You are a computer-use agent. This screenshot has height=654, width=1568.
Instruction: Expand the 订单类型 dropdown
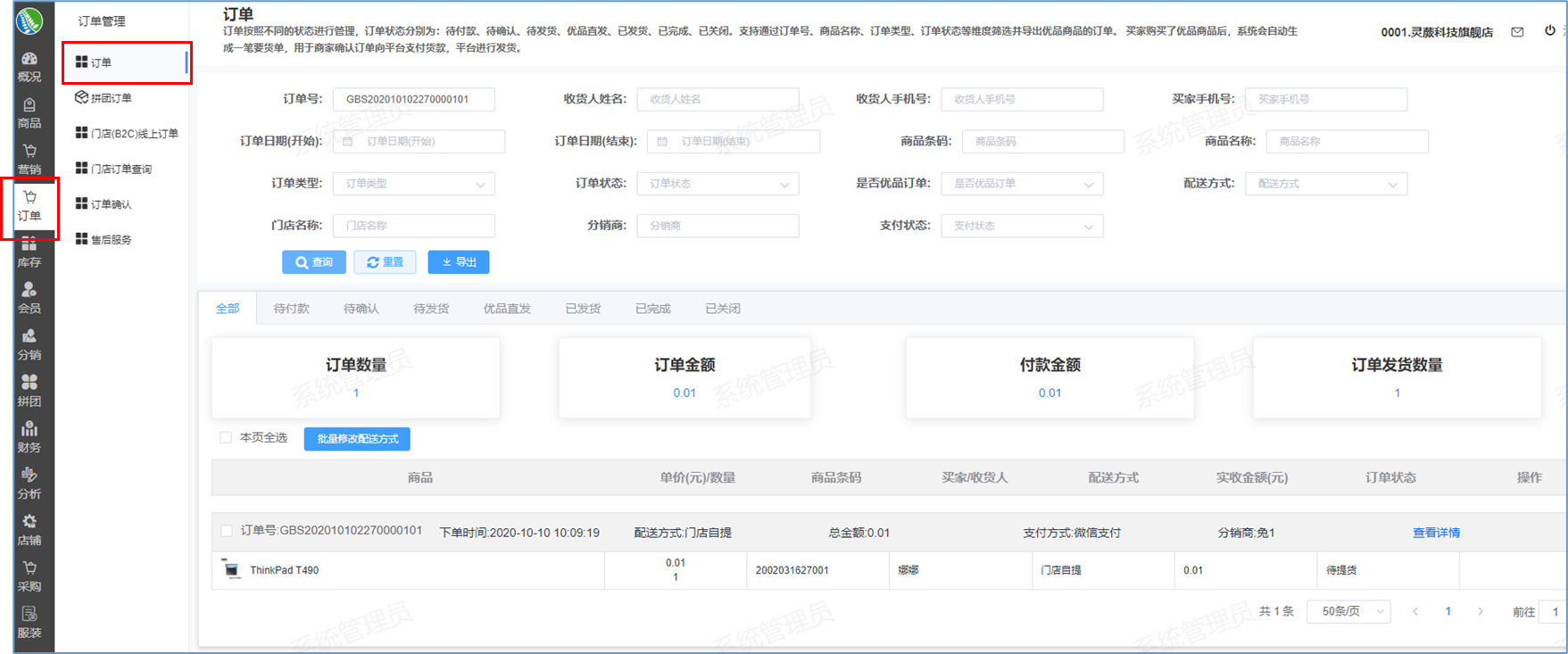pyautogui.click(x=414, y=184)
